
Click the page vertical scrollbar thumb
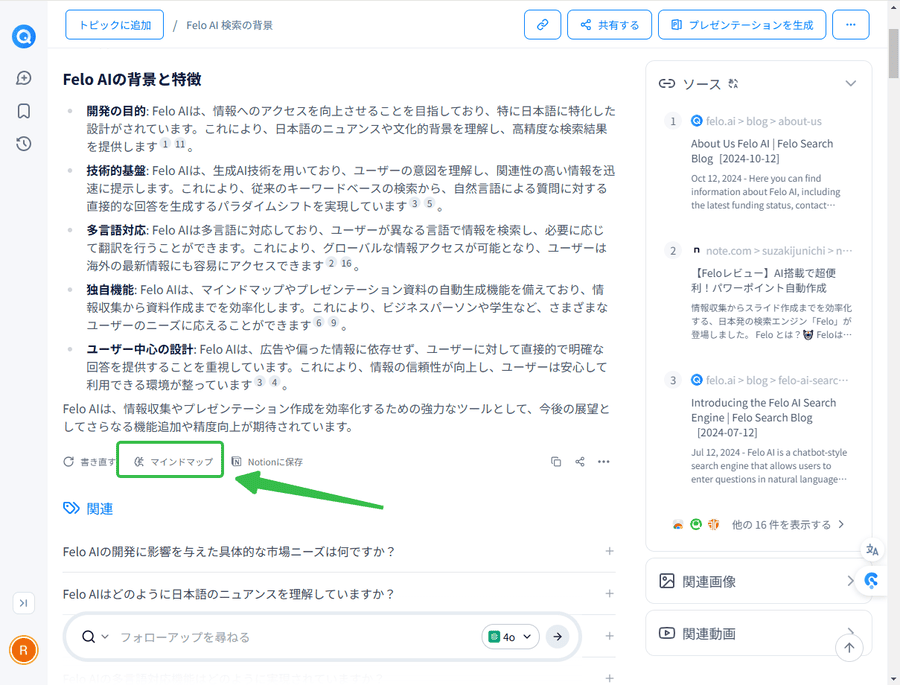click(894, 53)
